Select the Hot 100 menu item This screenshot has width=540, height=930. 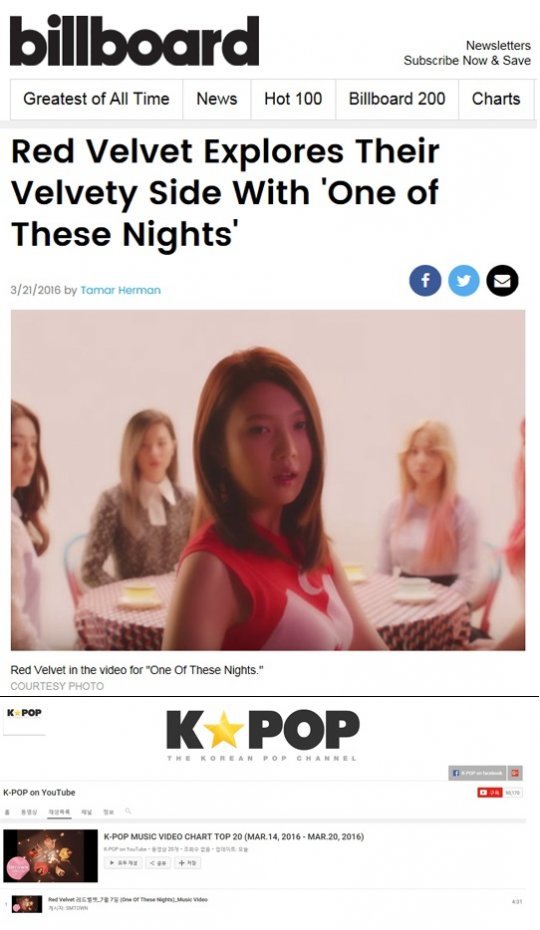click(x=293, y=99)
